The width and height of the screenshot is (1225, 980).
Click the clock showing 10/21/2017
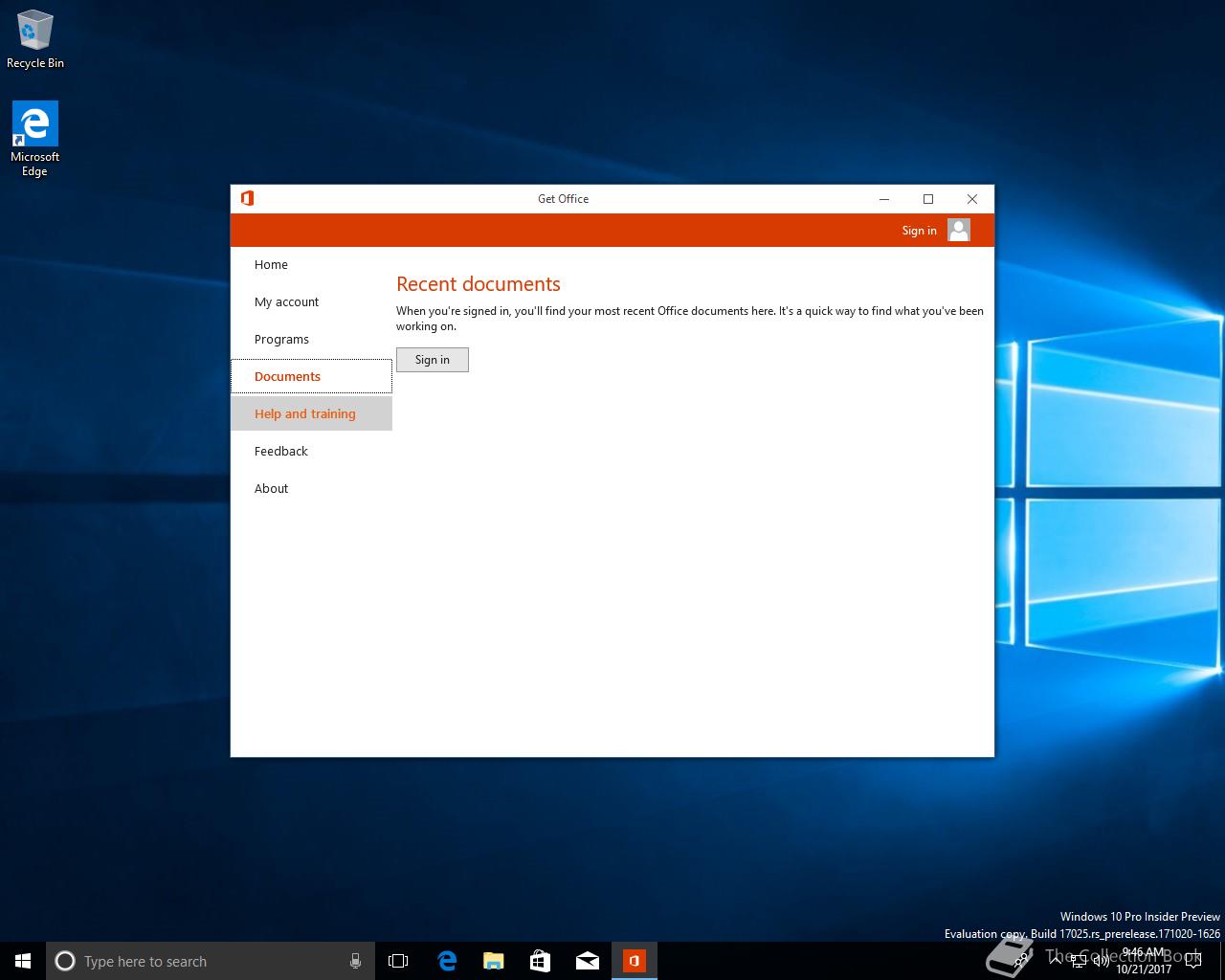point(1144,961)
